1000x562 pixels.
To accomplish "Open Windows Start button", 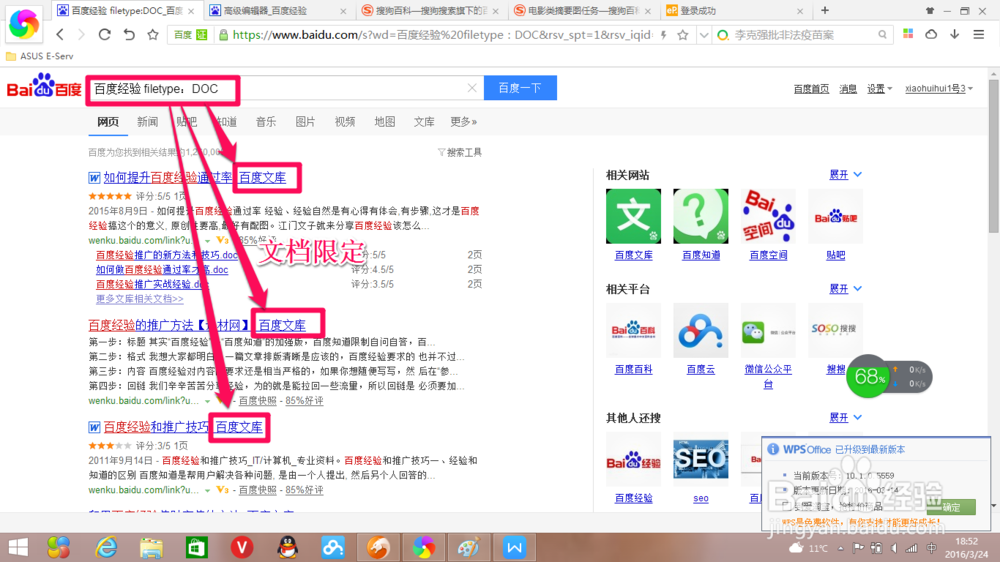I will (x=18, y=547).
